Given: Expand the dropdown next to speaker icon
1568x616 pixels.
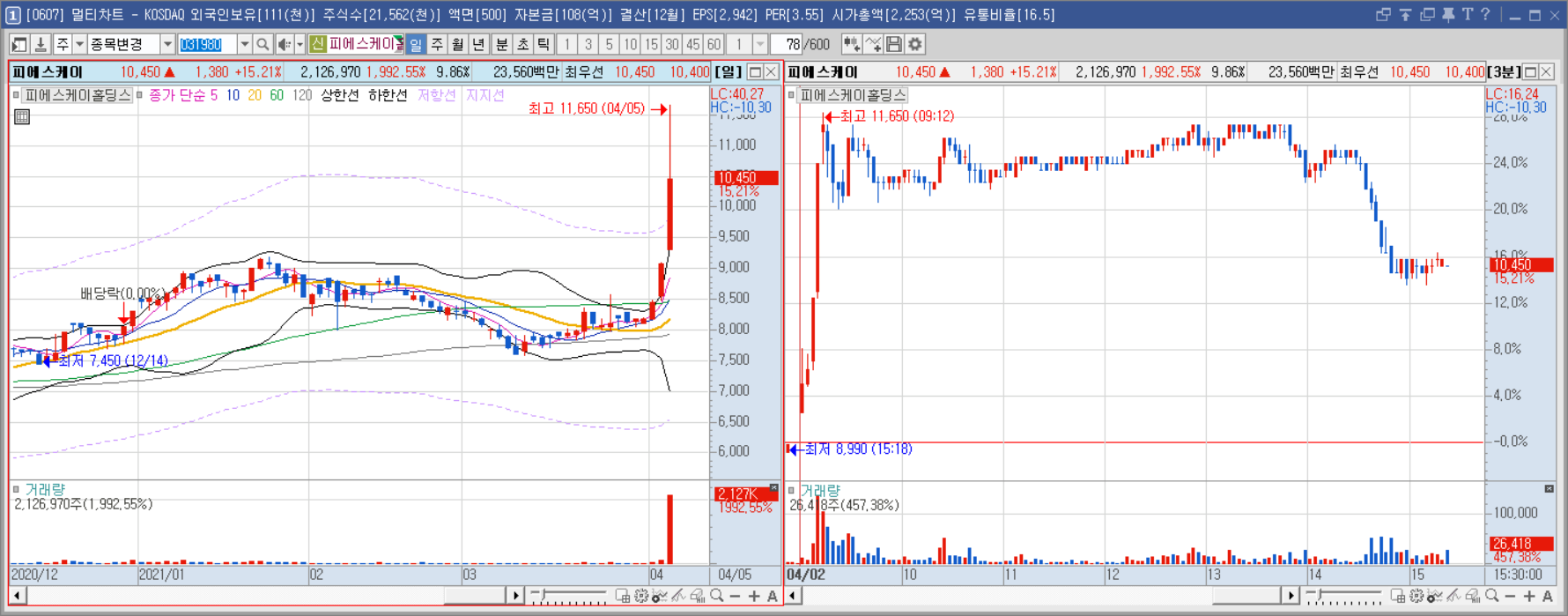Looking at the screenshot, I should tap(300, 44).
